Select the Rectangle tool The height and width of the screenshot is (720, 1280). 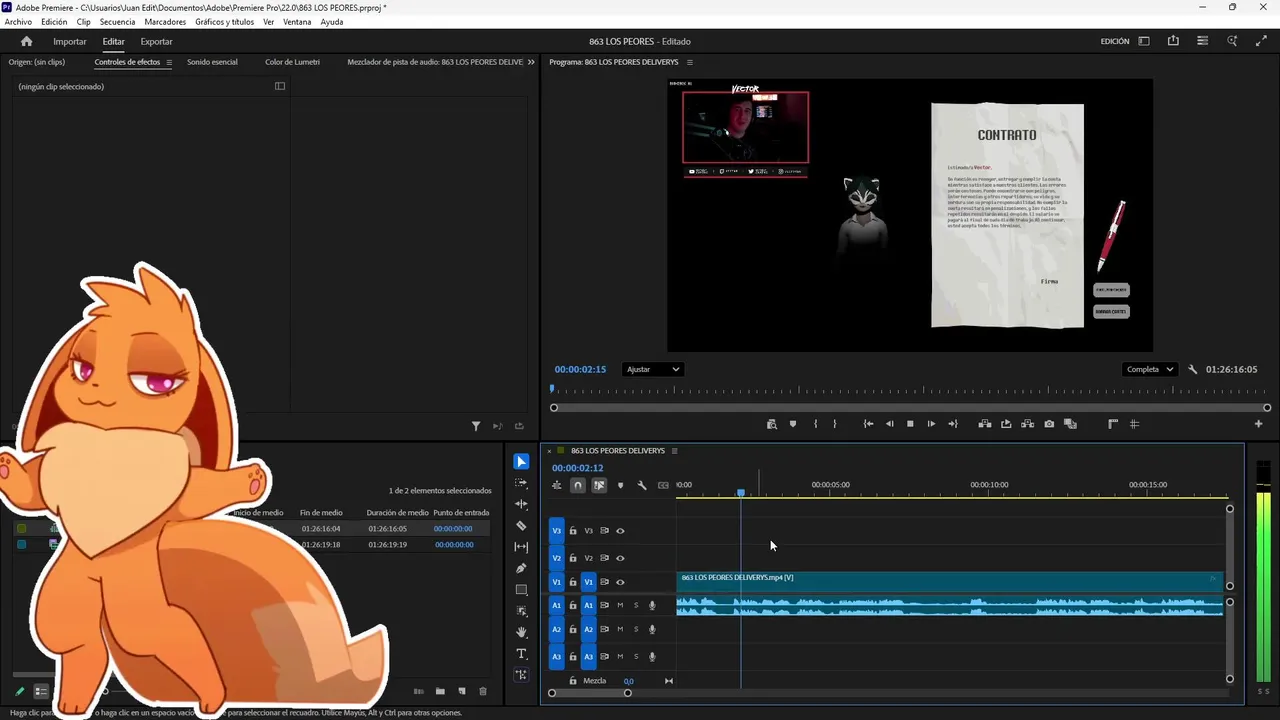point(521,590)
